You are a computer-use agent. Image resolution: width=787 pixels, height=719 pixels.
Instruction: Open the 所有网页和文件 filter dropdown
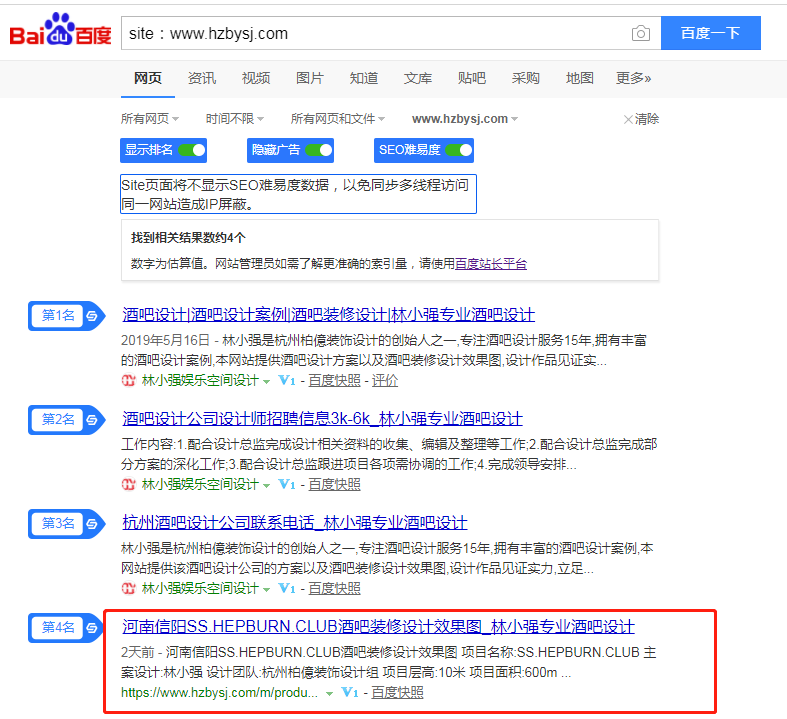(x=338, y=119)
